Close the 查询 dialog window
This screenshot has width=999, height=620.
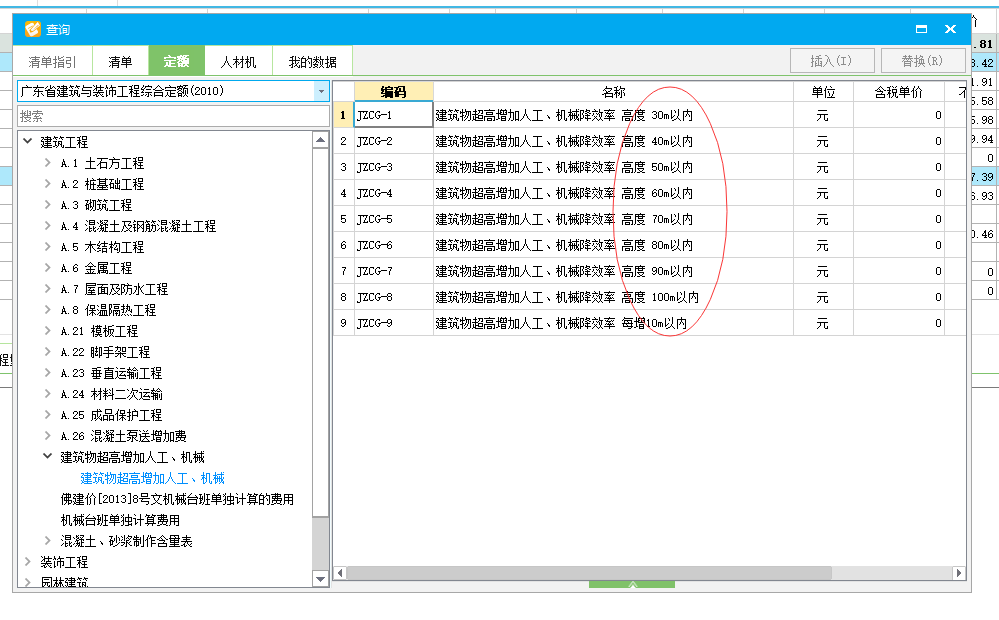[951, 29]
